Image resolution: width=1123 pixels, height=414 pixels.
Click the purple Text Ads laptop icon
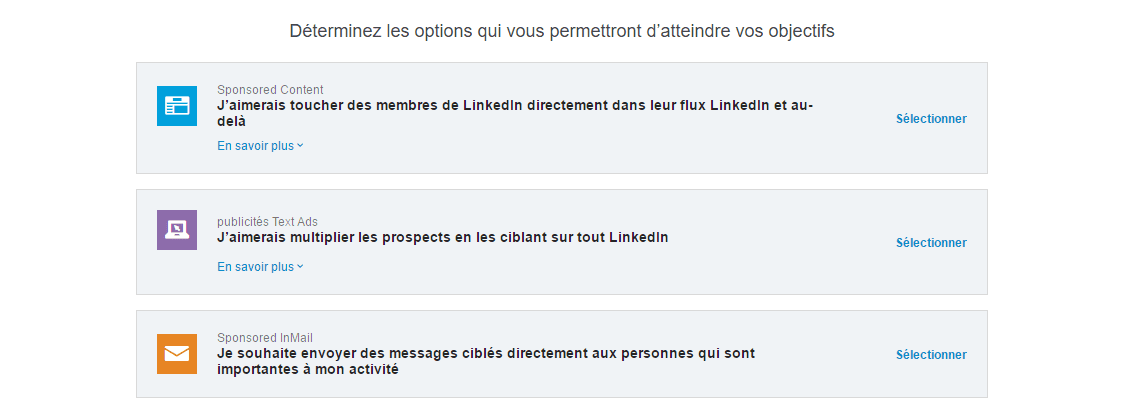[x=177, y=230]
